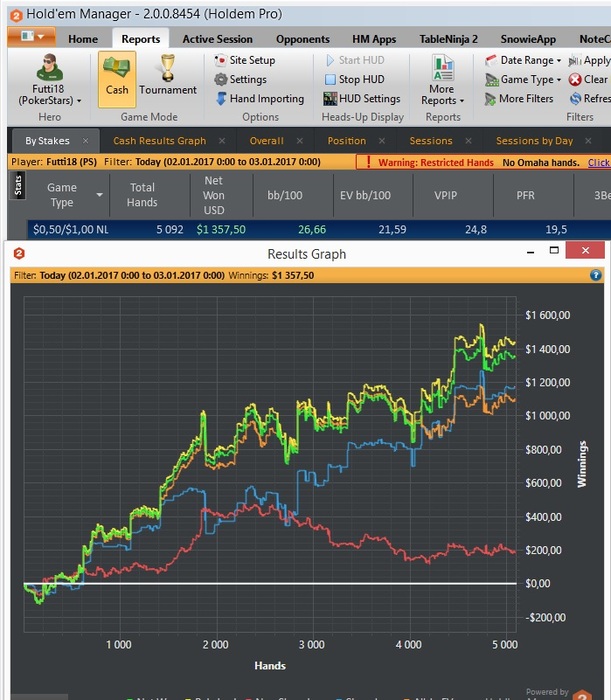Click Stop HUD button
Viewport: 611px width, 700px height.
click(355, 79)
